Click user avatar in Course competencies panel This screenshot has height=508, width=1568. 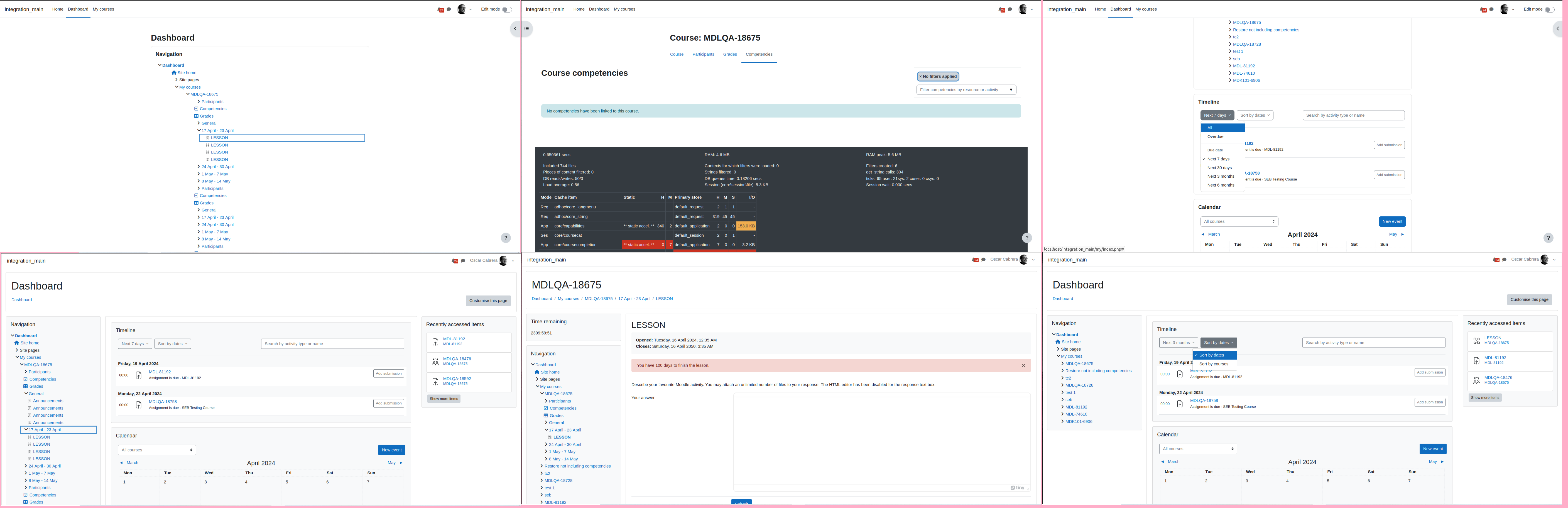pos(1023,9)
